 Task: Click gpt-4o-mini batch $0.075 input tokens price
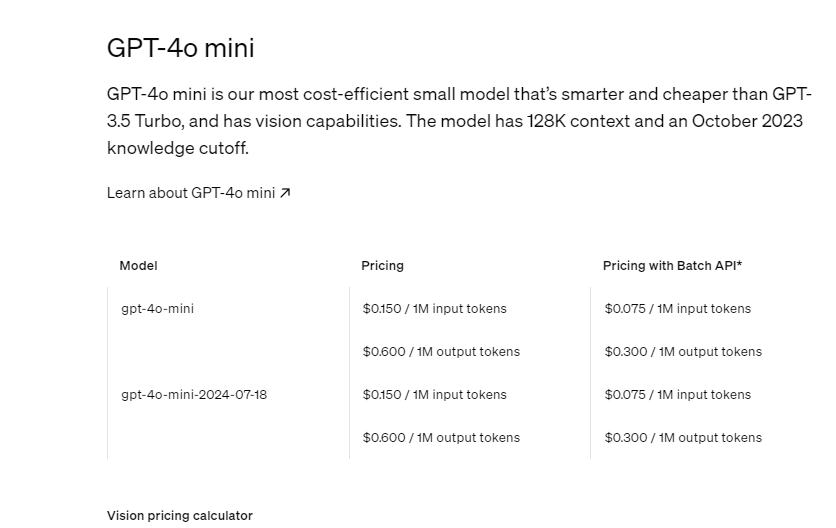tap(678, 309)
